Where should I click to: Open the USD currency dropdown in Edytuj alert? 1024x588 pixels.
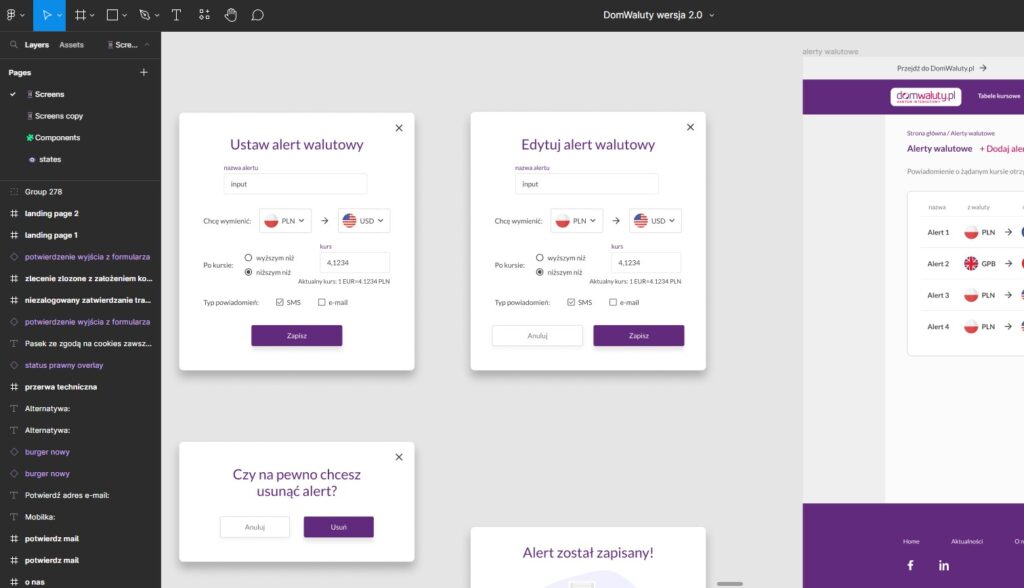coord(655,221)
